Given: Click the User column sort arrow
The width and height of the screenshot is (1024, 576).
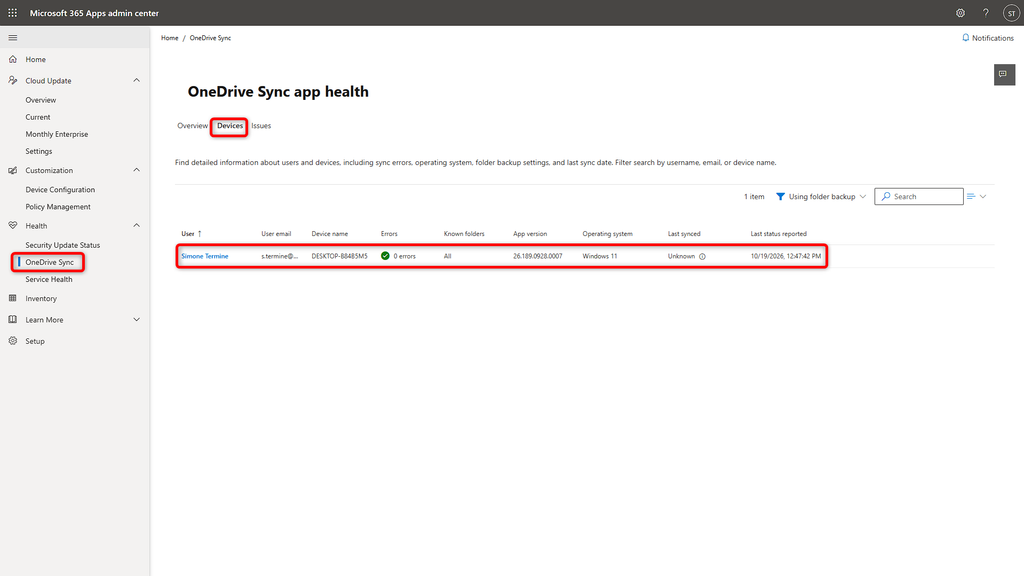Looking at the screenshot, I should point(200,234).
